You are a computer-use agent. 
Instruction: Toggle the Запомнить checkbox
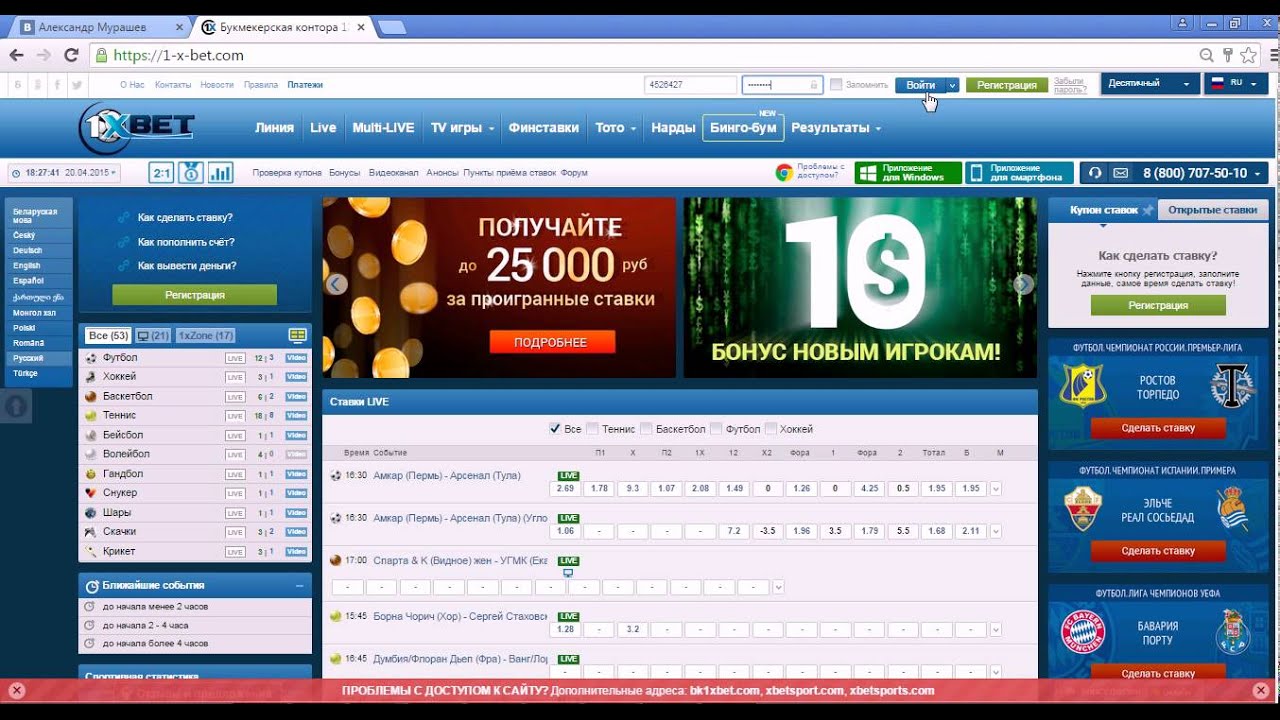pos(836,85)
